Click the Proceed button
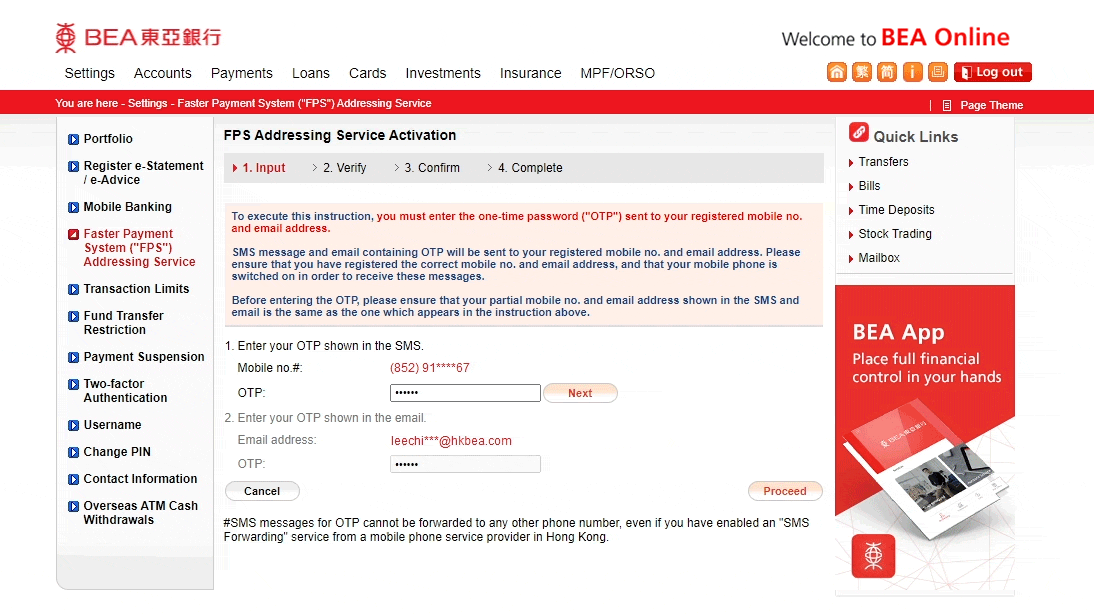Image resolution: width=1094 pixels, height=614 pixels. pyautogui.click(x=785, y=491)
